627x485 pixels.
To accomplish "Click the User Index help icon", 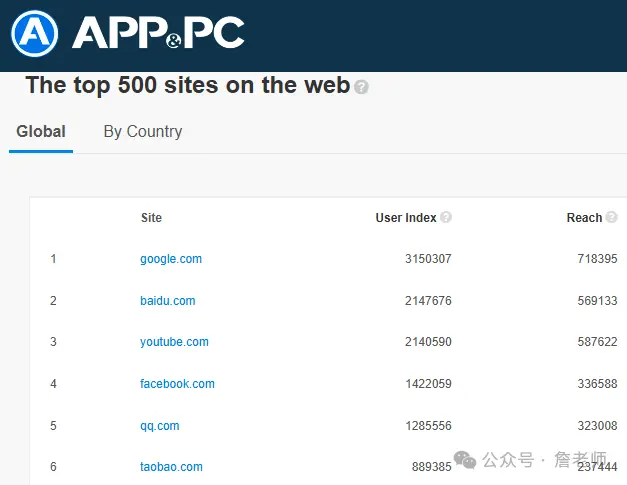I will click(x=446, y=217).
